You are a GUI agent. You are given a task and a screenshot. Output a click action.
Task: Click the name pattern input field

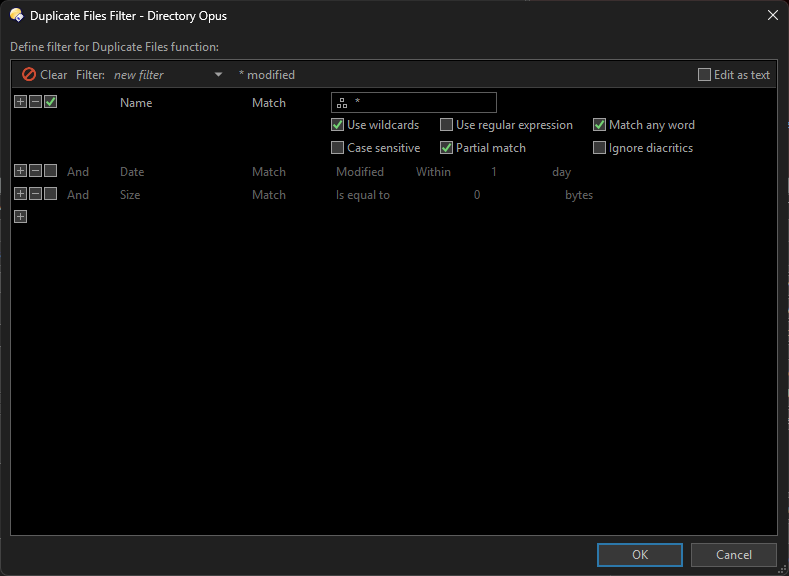(x=422, y=102)
